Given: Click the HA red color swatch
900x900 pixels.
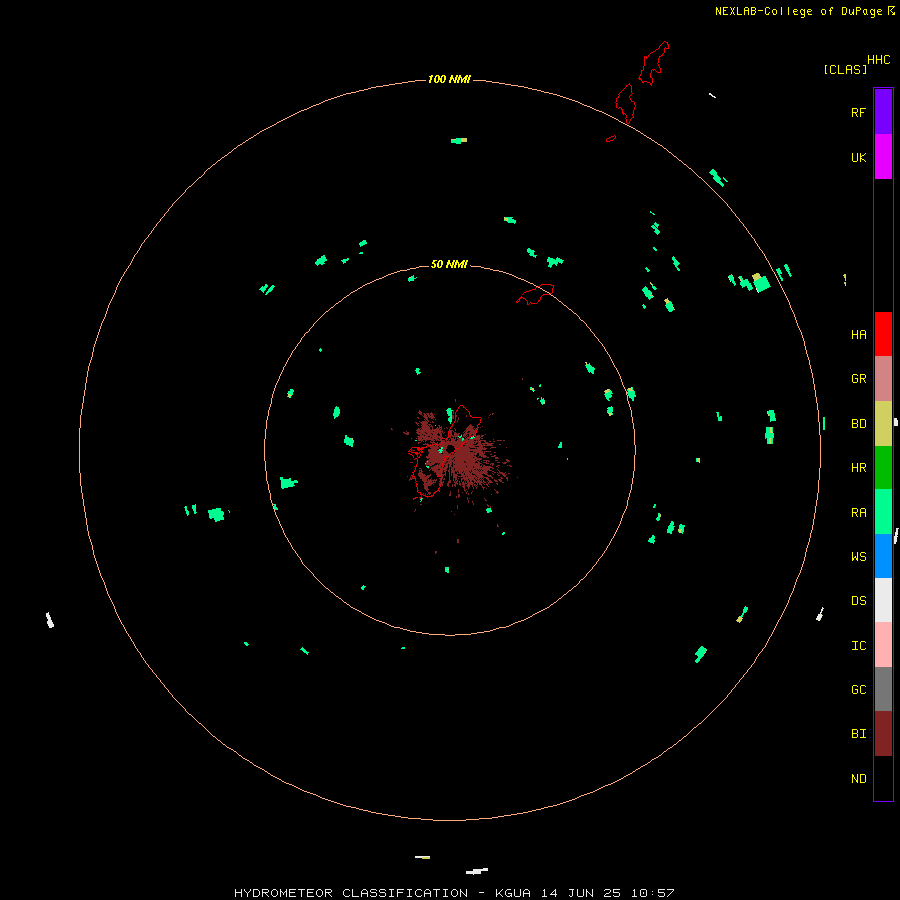Looking at the screenshot, I should click(x=883, y=334).
